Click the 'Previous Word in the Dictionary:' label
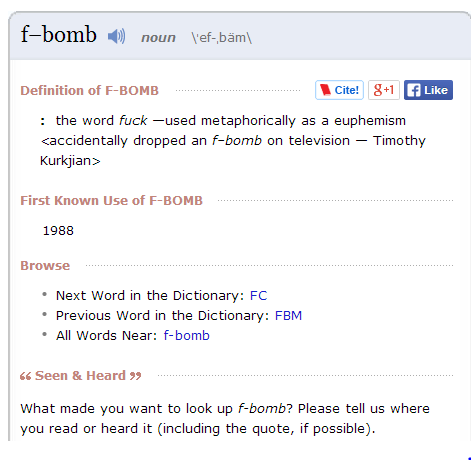Screen dimensions: 471x460 (x=163, y=316)
